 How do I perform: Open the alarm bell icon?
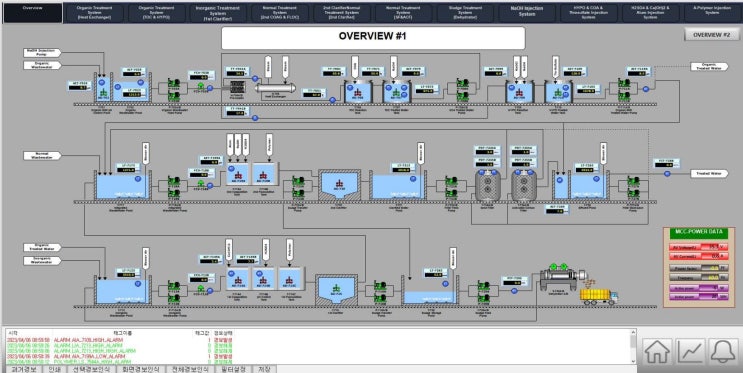[x=724, y=352]
